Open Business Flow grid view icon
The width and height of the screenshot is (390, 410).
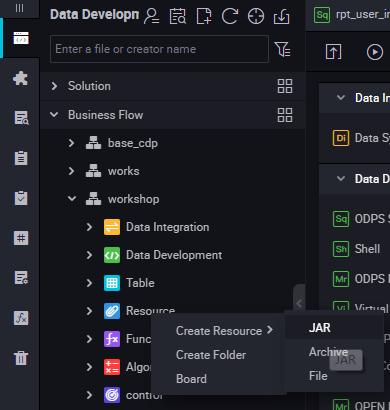tap(285, 115)
